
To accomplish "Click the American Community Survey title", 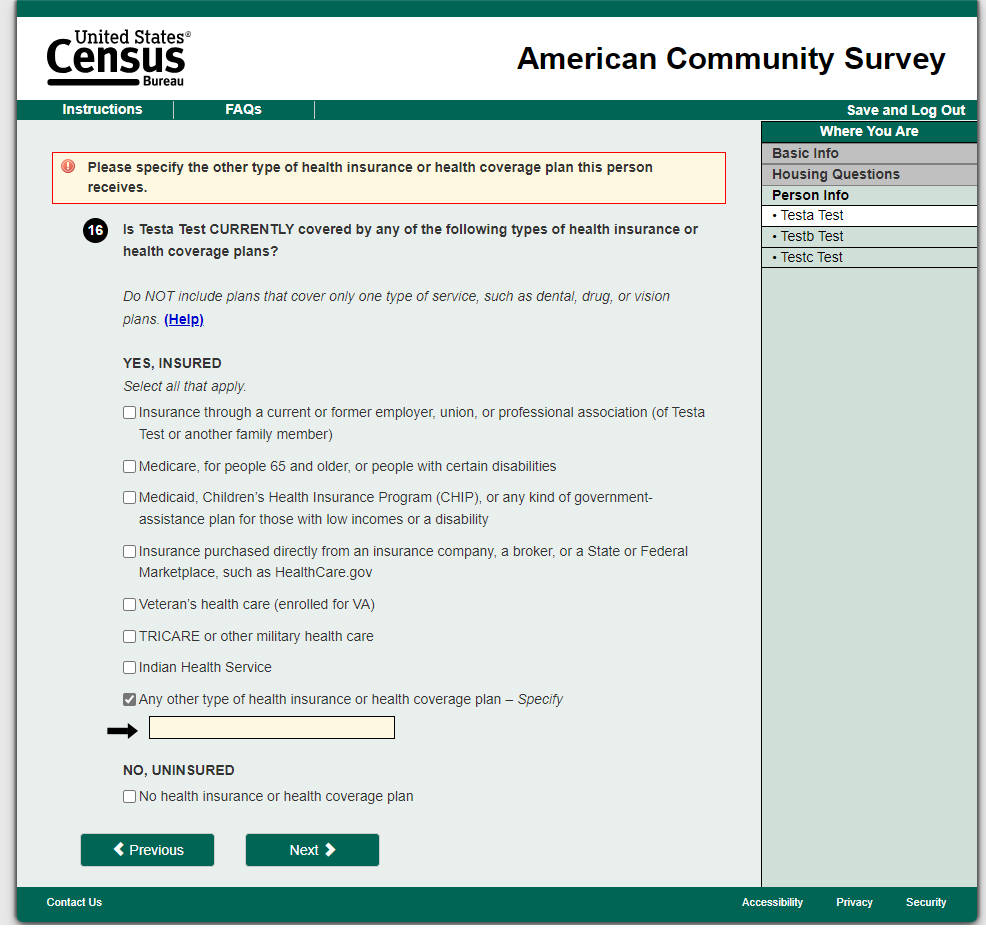I will click(731, 58).
